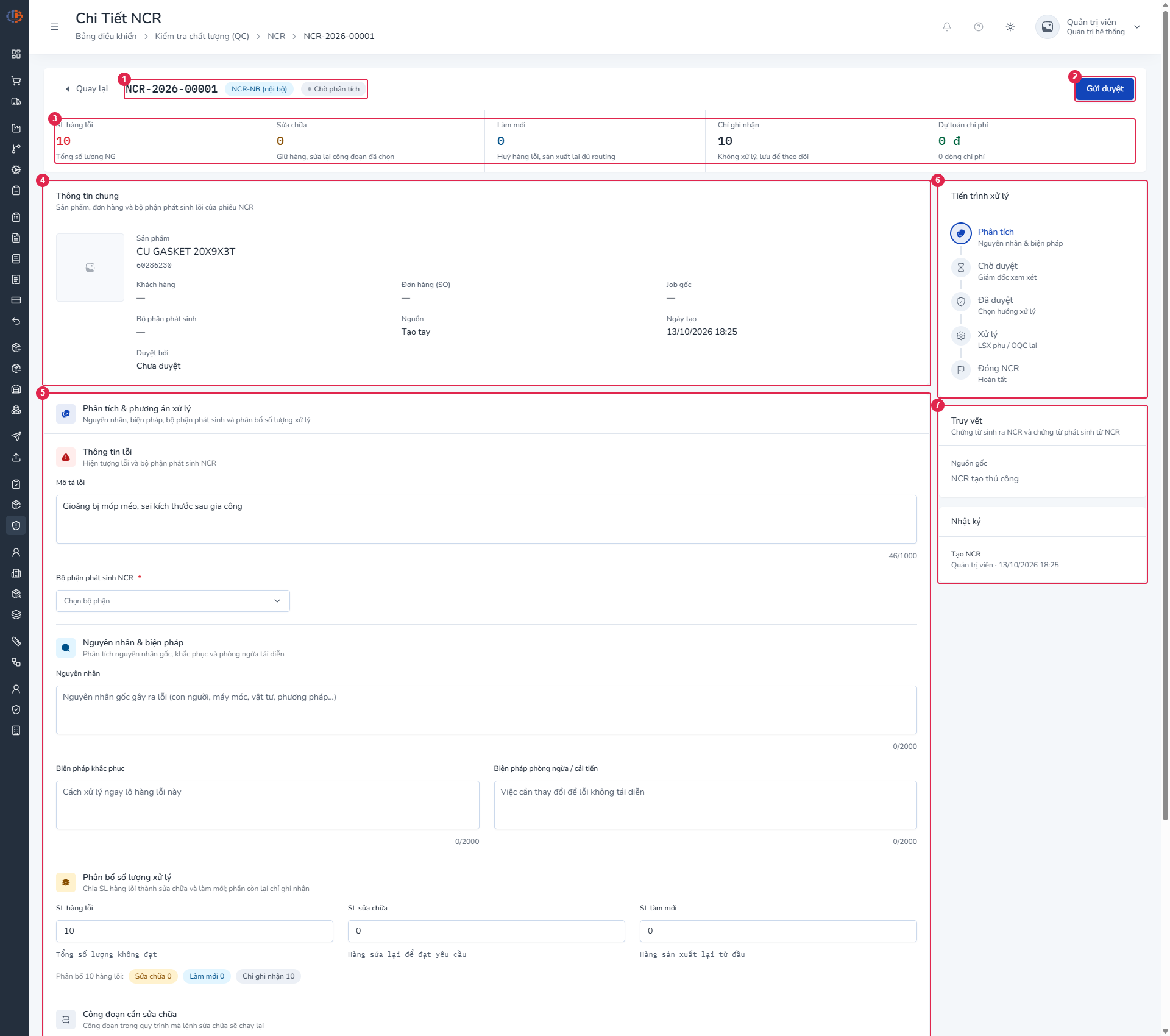Click the notification bell icon
Screen dimensions: 1170x1036
point(947,27)
